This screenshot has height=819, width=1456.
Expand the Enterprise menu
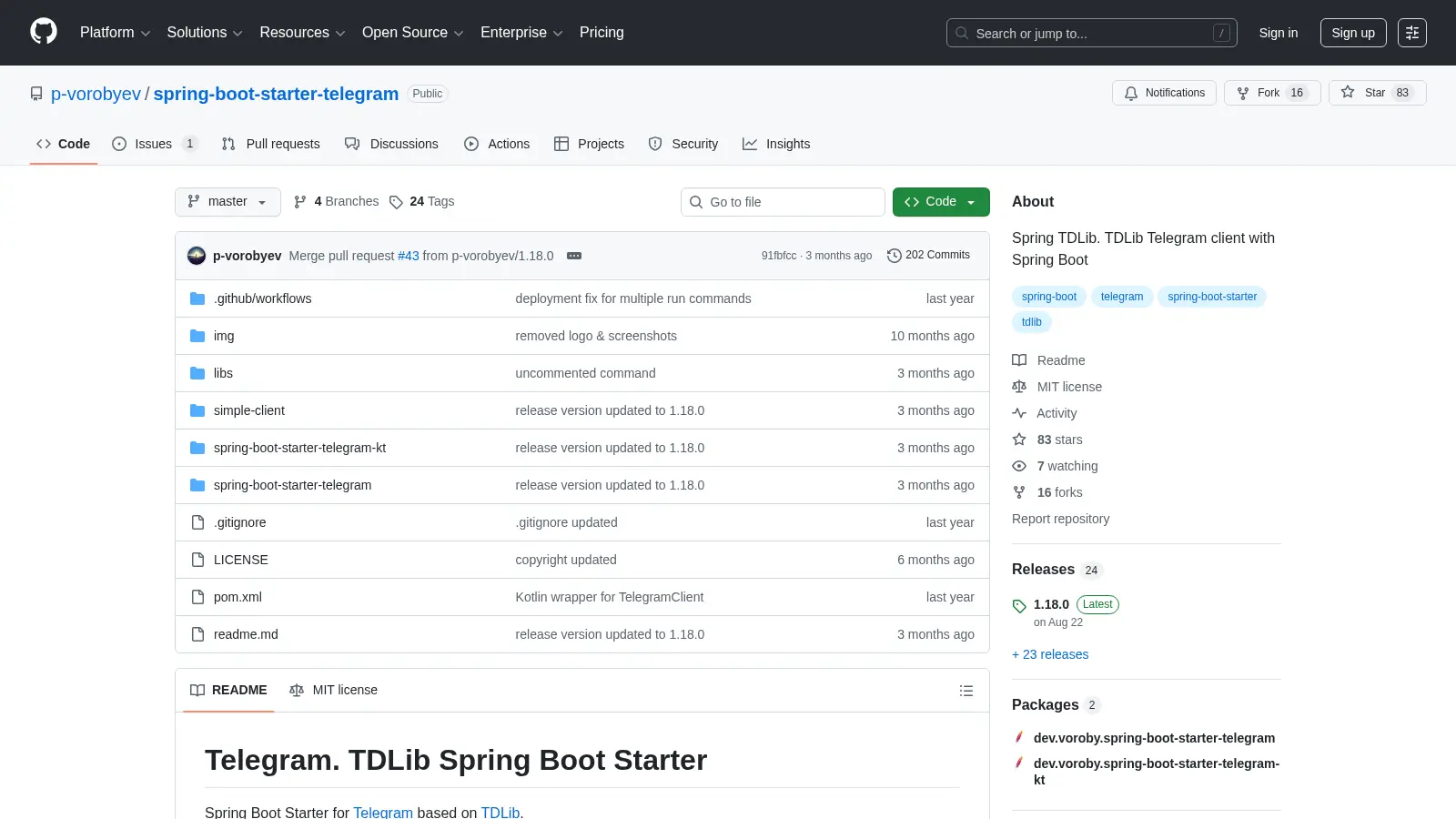coord(521,33)
